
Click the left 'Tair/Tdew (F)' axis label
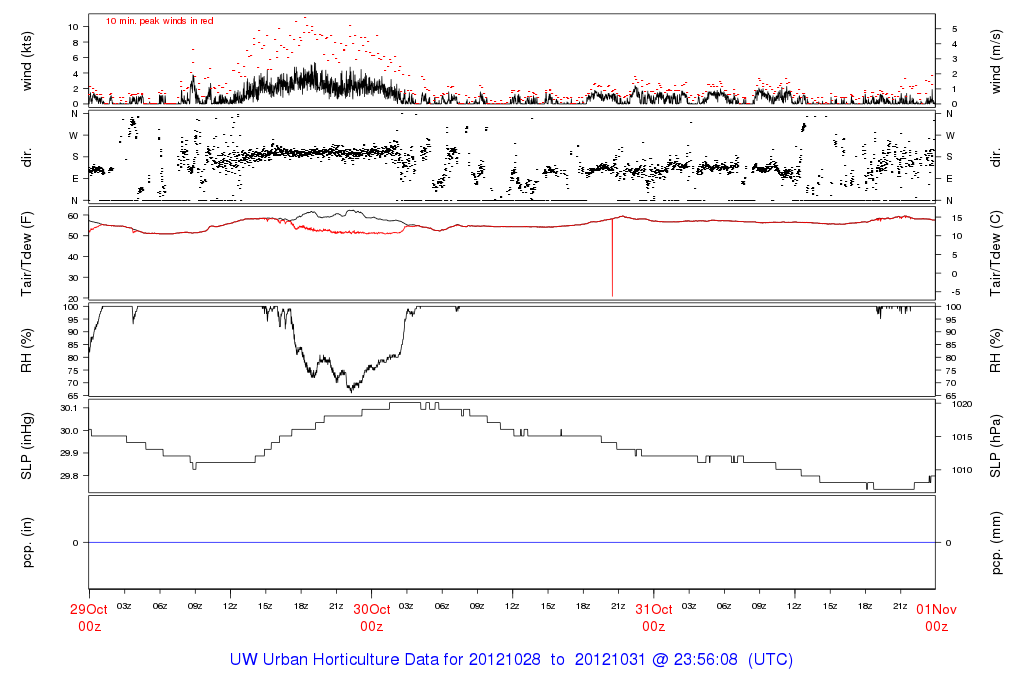click(x=27, y=253)
